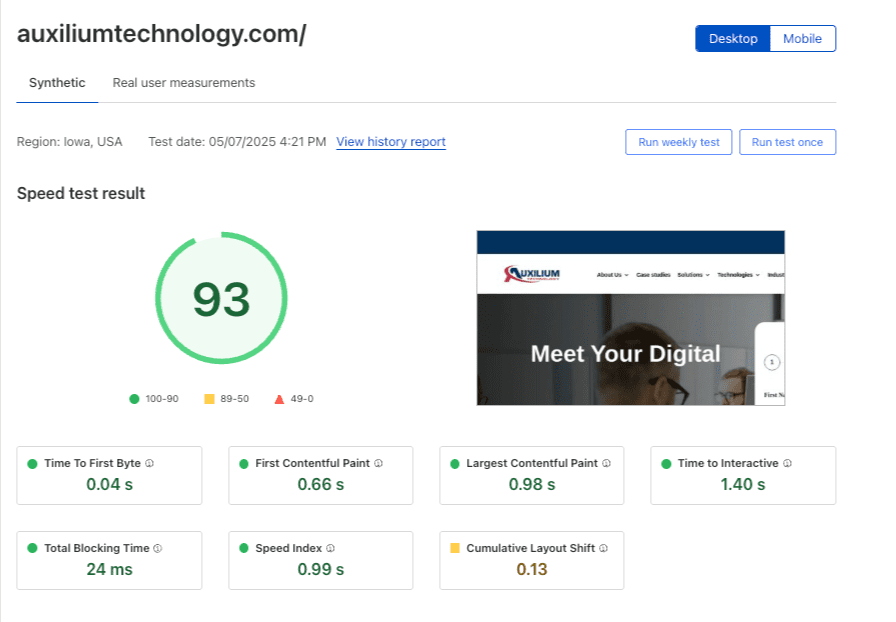This screenshot has width=896, height=622.
Task: Click the Run weekly test button
Action: 678,142
